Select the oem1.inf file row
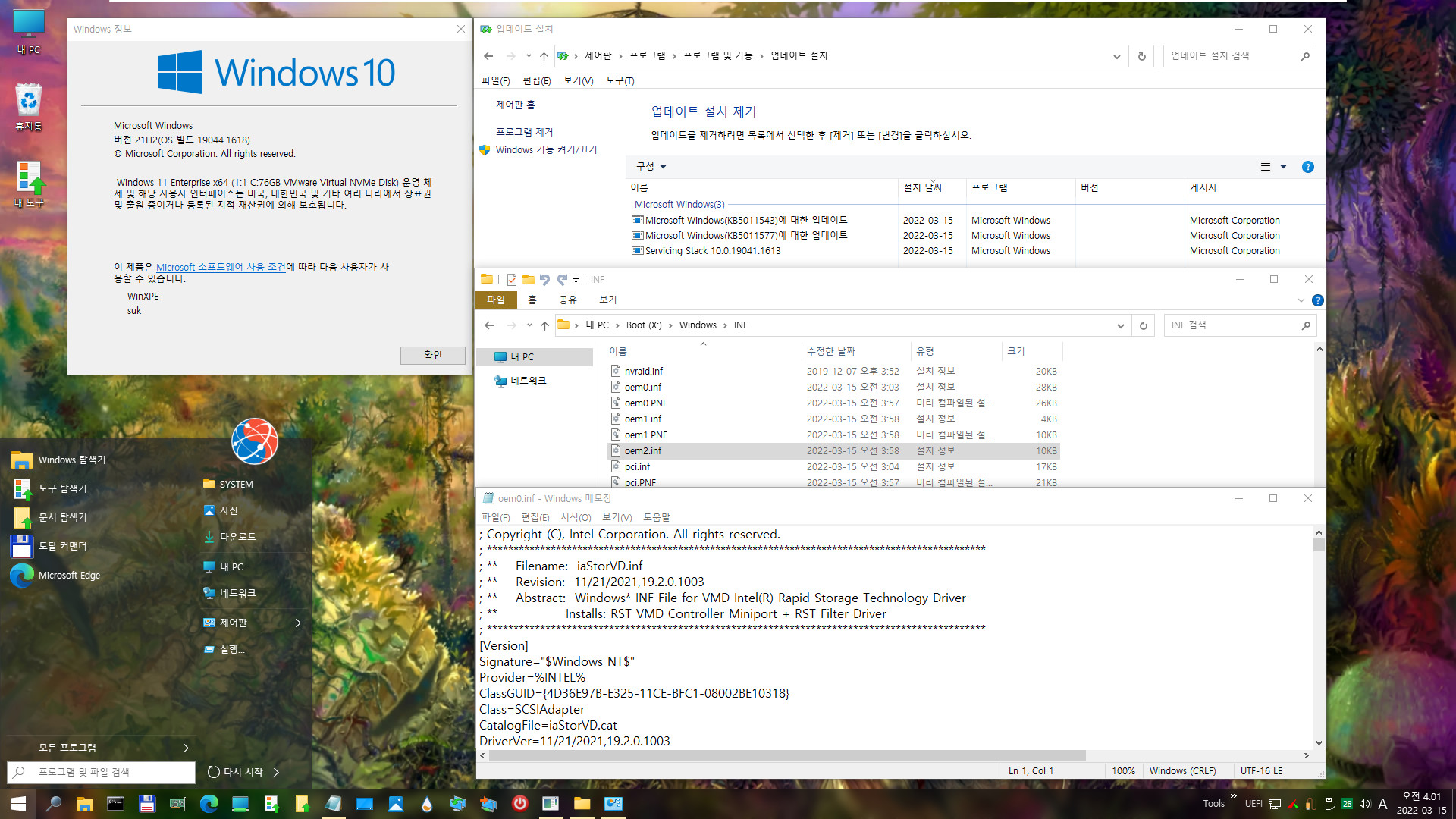1456x819 pixels. (833, 419)
